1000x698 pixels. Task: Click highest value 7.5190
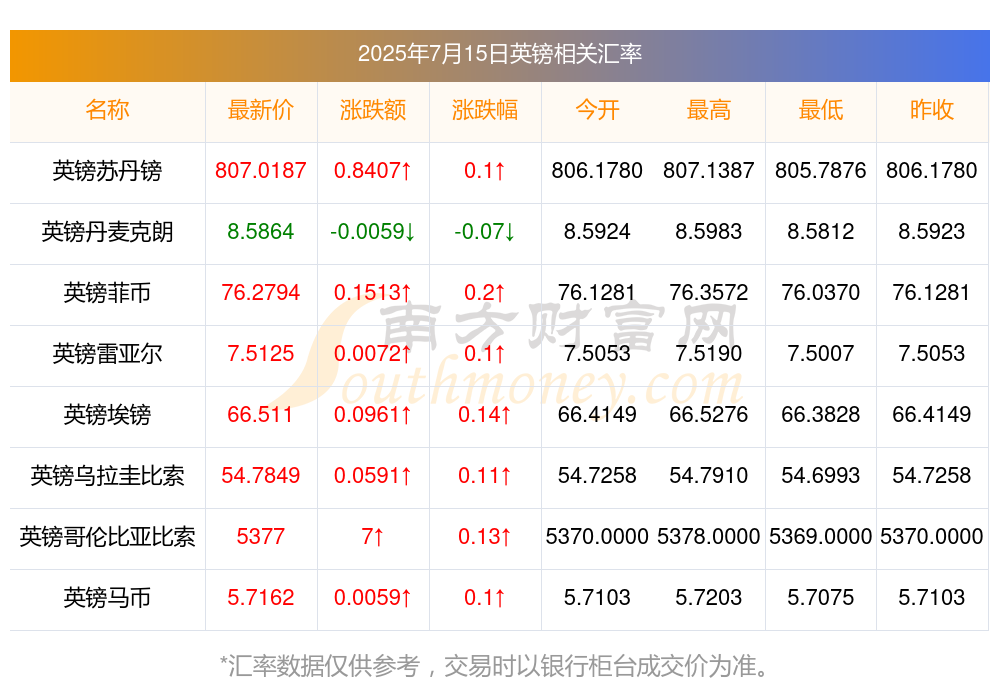pos(709,353)
